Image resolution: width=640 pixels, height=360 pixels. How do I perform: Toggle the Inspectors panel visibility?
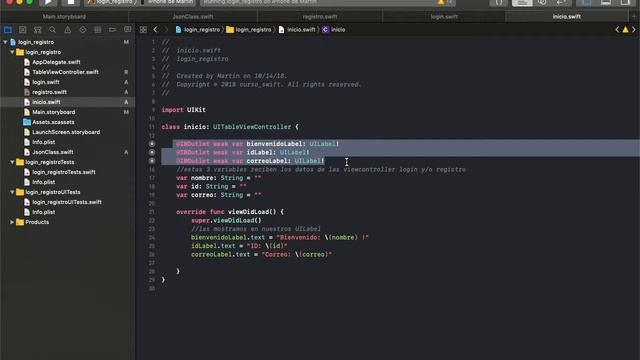click(625, 2)
